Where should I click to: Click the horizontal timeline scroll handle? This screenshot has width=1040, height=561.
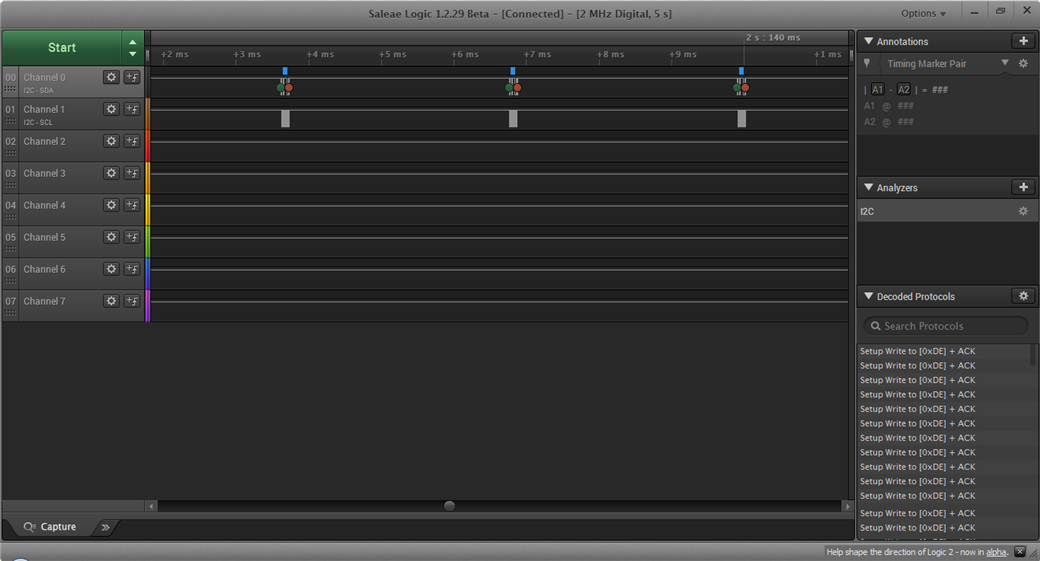pyautogui.click(x=449, y=506)
